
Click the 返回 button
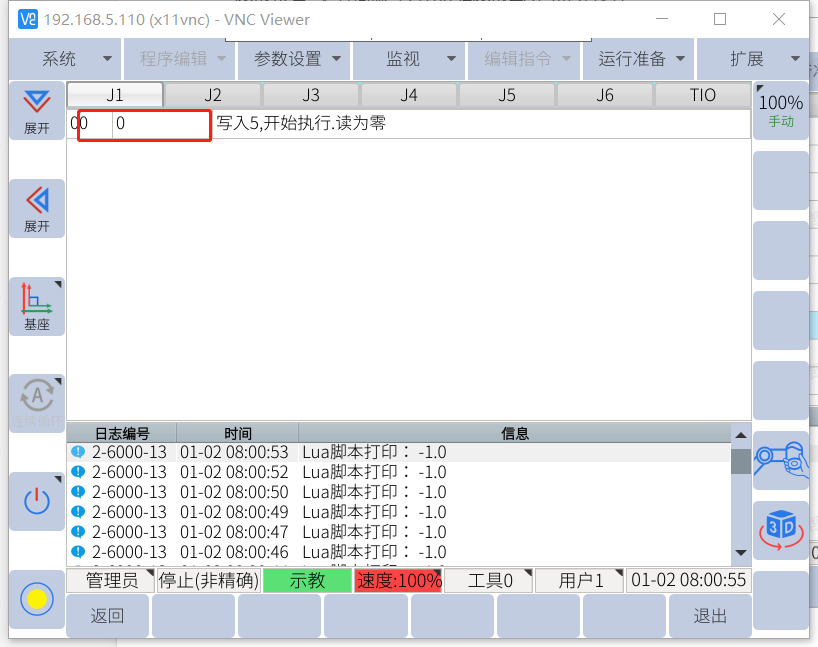[107, 616]
